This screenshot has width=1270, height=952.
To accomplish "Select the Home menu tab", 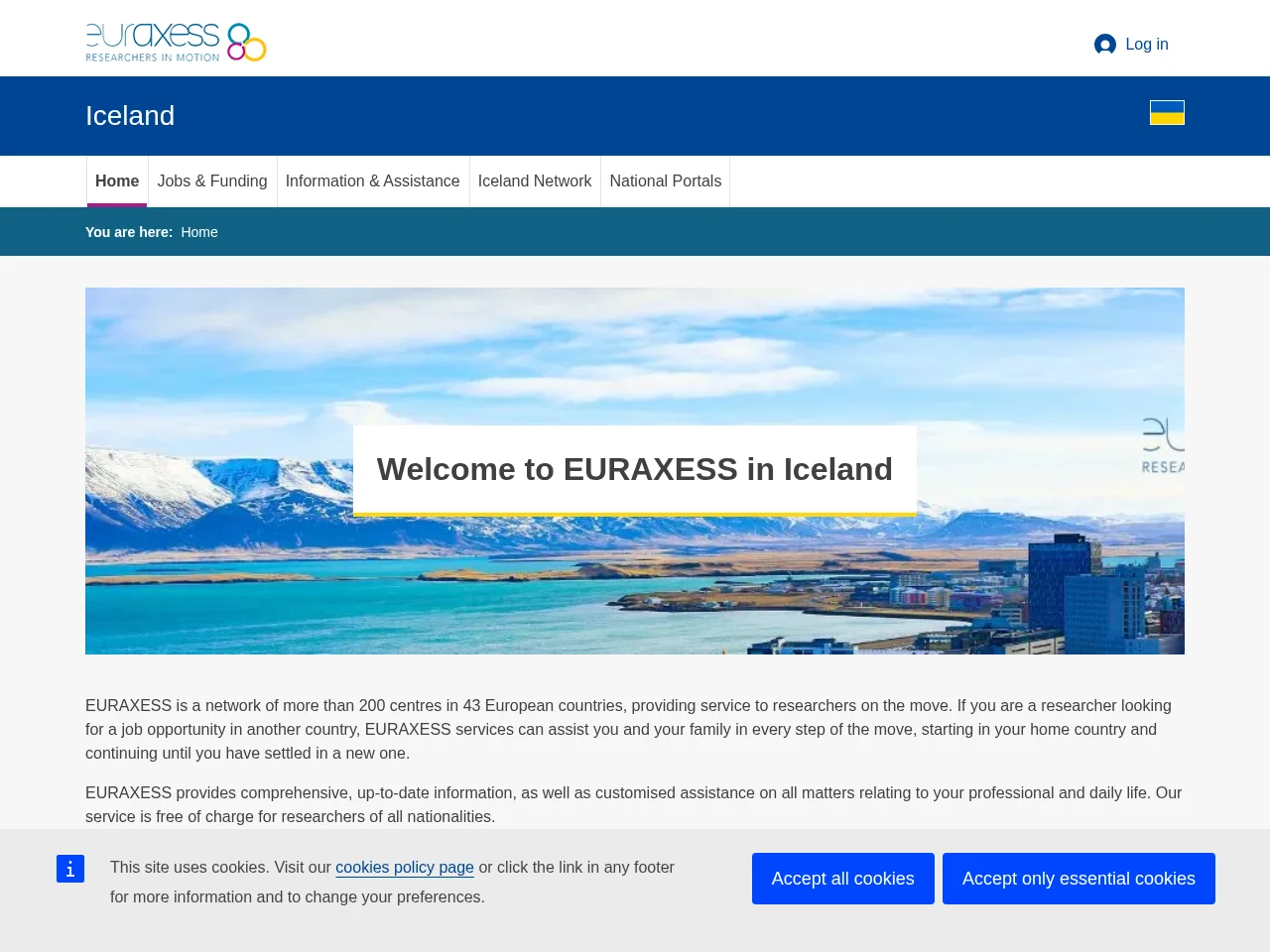I will 117,181.
